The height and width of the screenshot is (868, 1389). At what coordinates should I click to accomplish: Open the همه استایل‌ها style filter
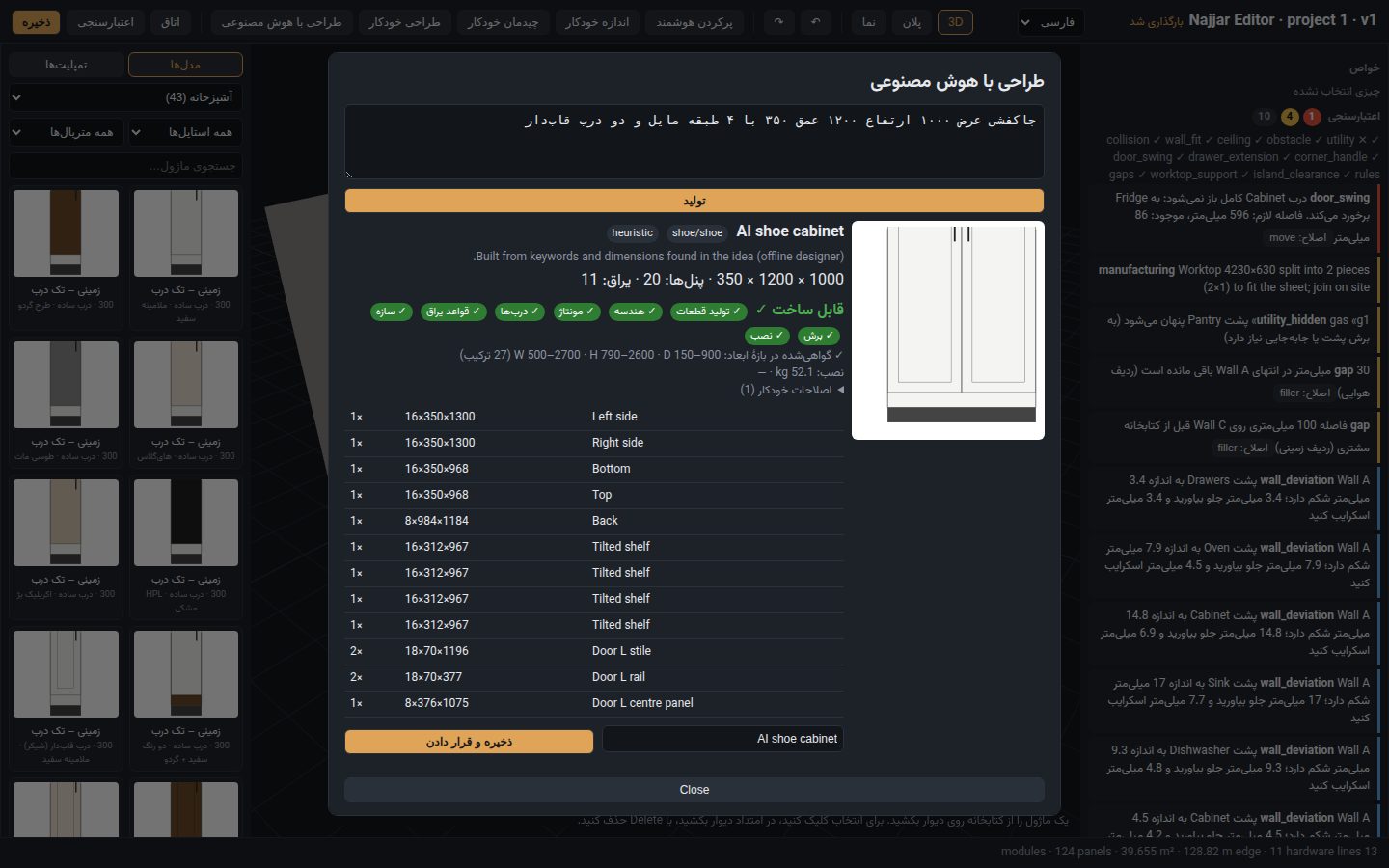(x=185, y=132)
